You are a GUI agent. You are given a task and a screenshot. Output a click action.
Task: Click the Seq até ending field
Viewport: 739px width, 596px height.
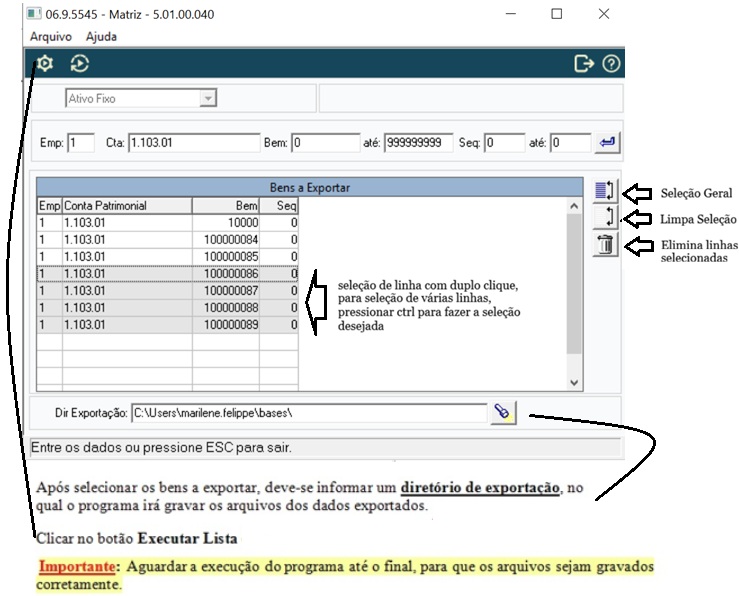570,143
